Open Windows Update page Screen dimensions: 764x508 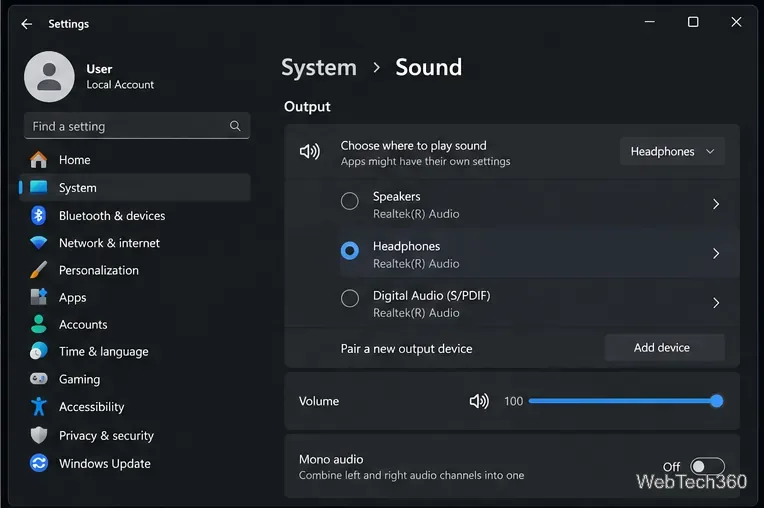tap(135, 463)
